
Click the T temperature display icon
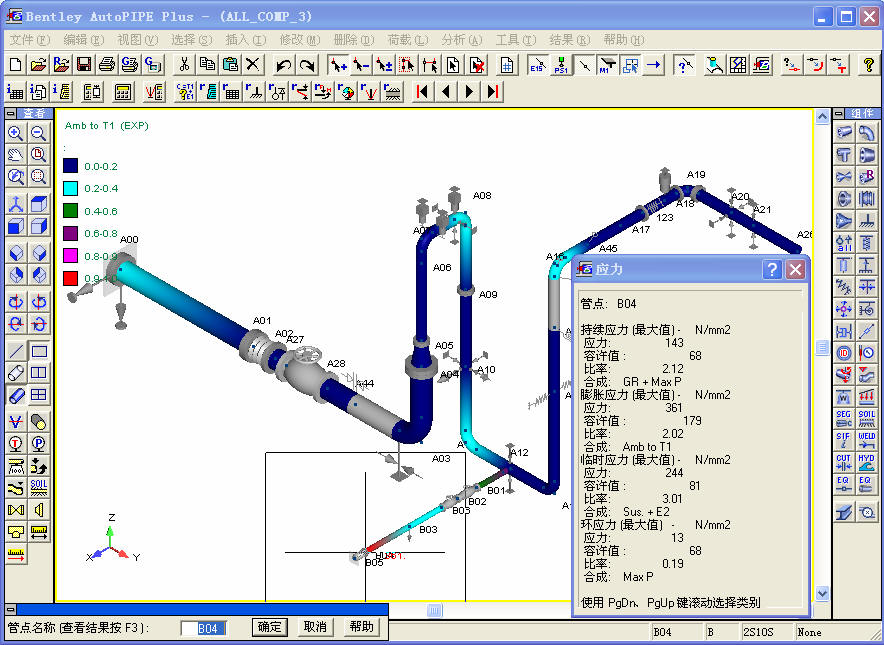click(x=16, y=444)
